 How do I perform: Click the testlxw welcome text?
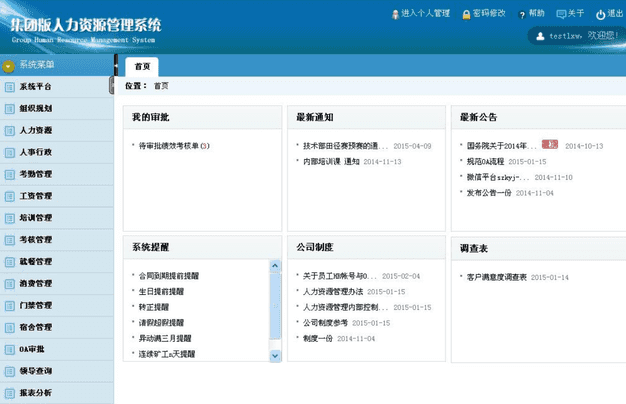[x=584, y=36]
